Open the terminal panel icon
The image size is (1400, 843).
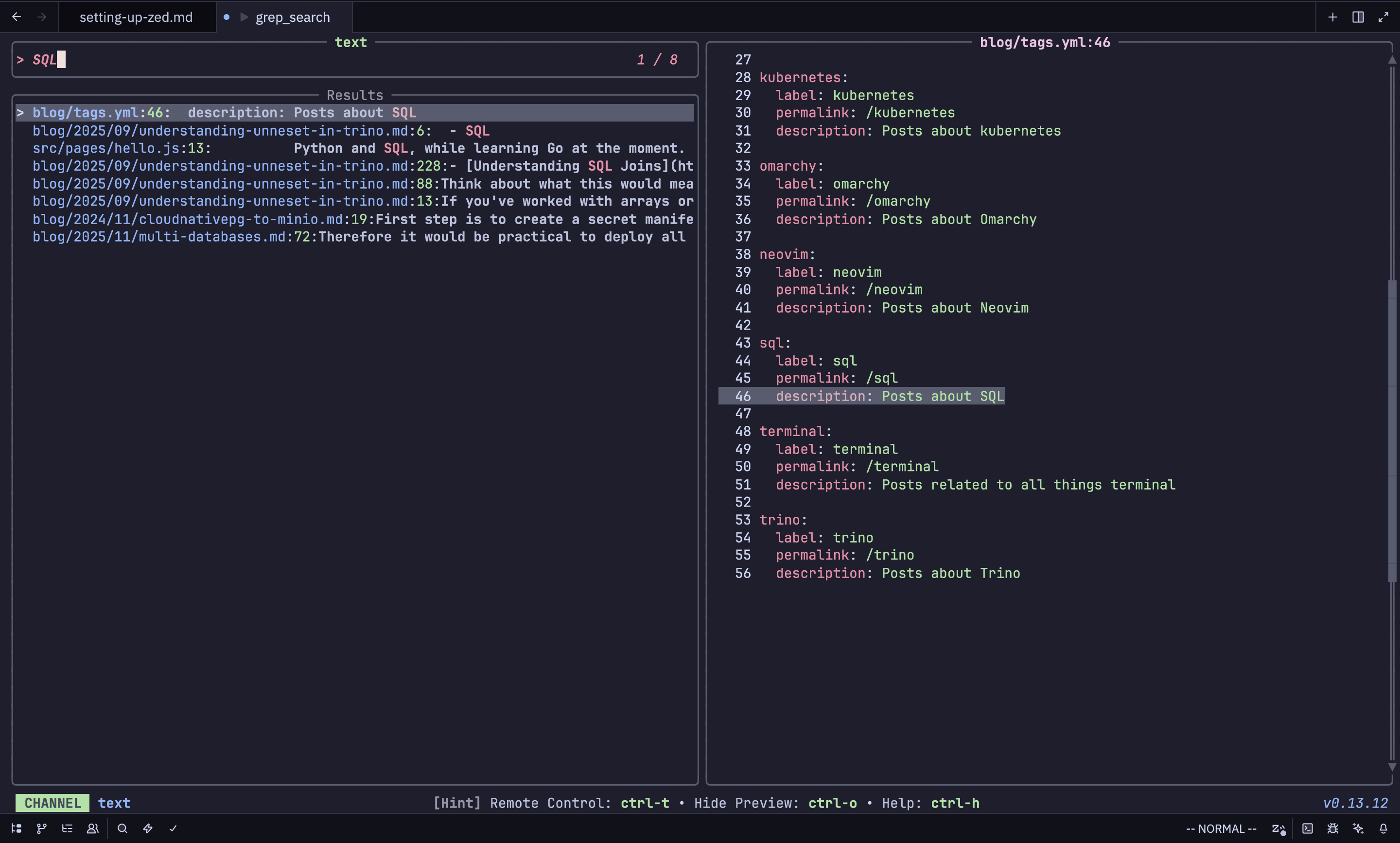pyautogui.click(x=1308, y=828)
